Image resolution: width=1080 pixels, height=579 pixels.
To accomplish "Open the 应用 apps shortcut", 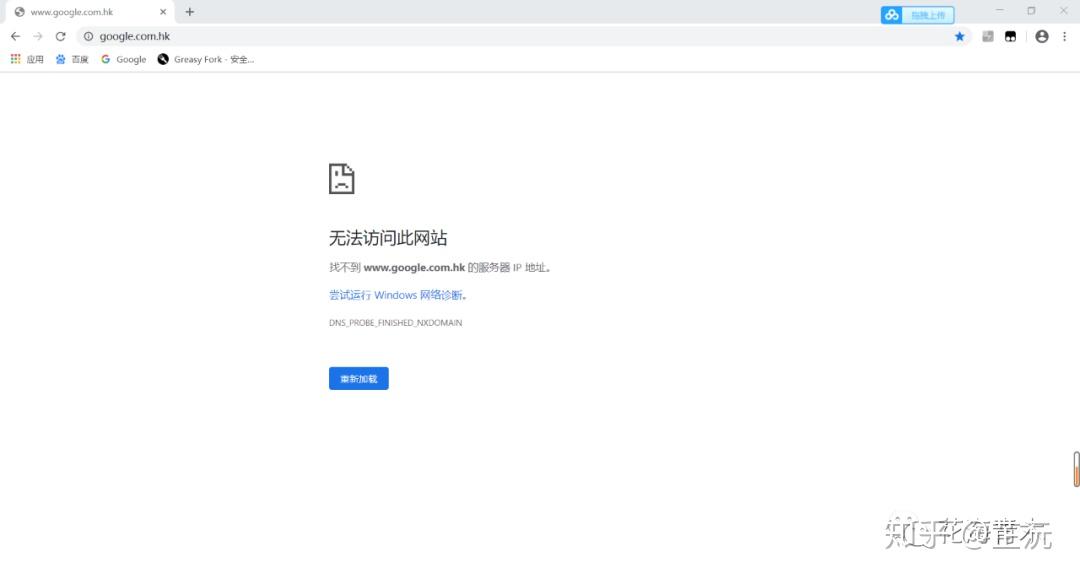I will [x=27, y=59].
